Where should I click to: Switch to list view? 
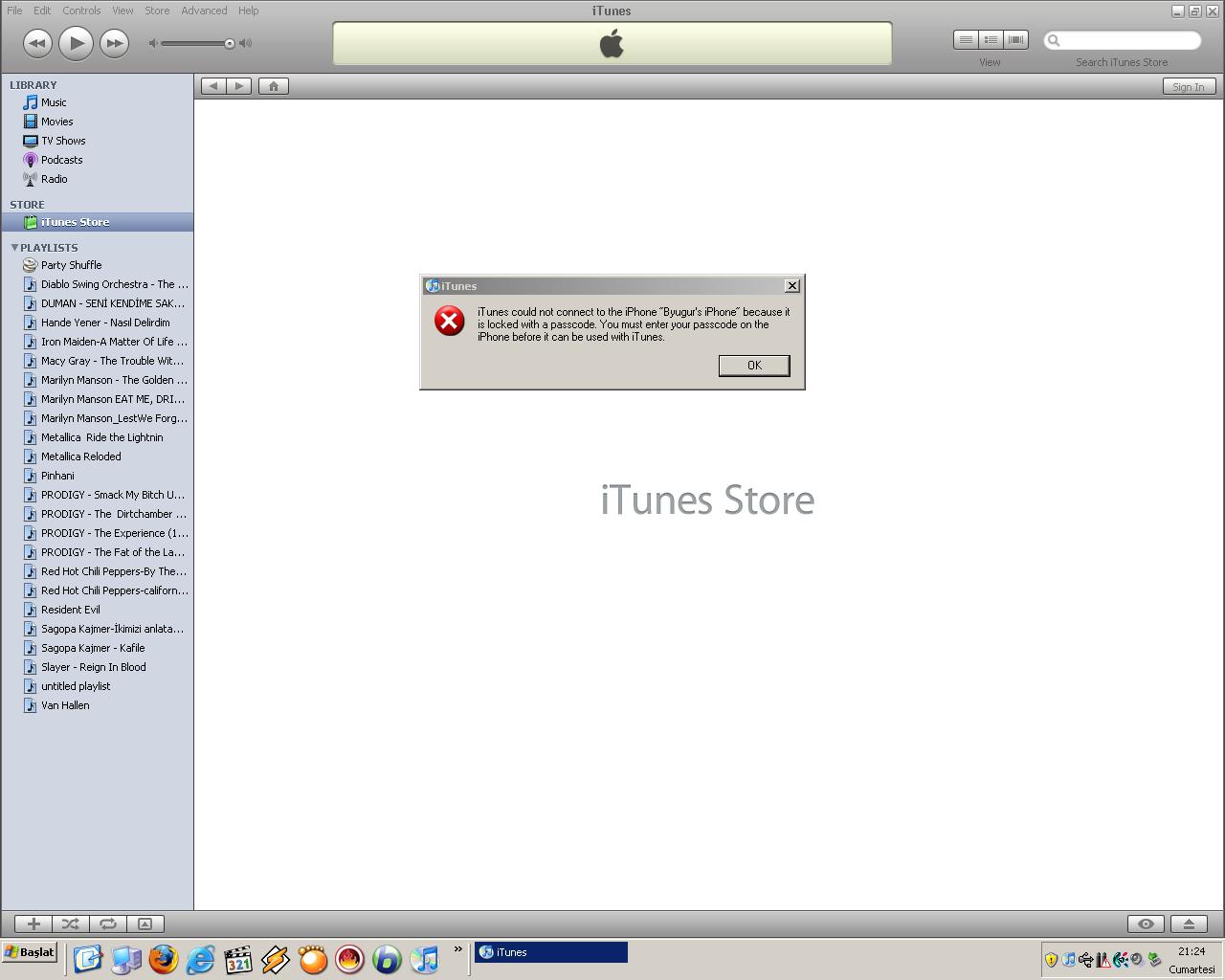pyautogui.click(x=966, y=40)
